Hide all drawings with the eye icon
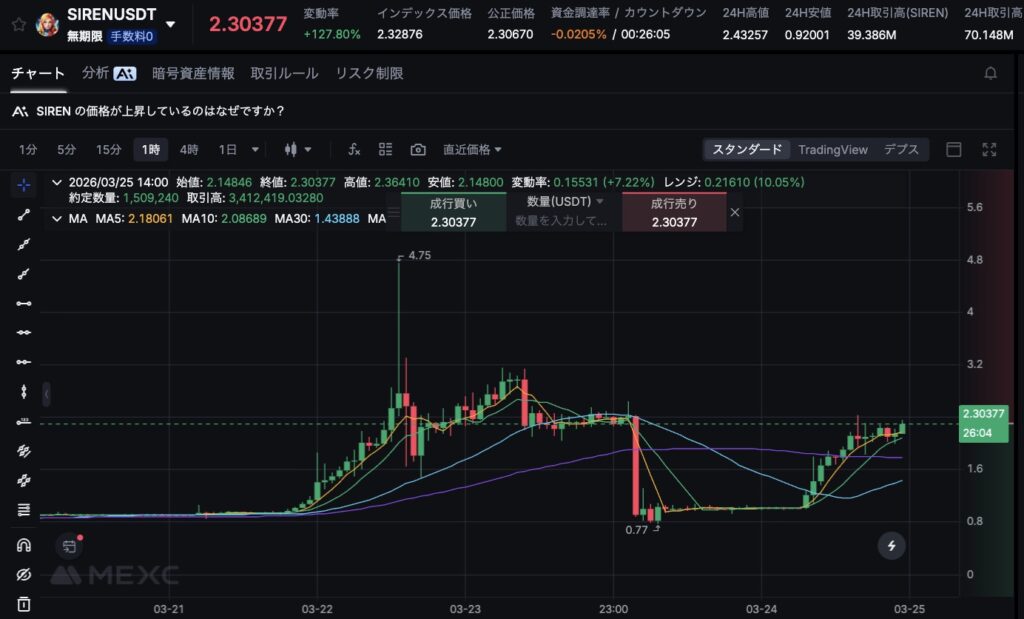Viewport: 1024px width, 619px height. [x=24, y=574]
